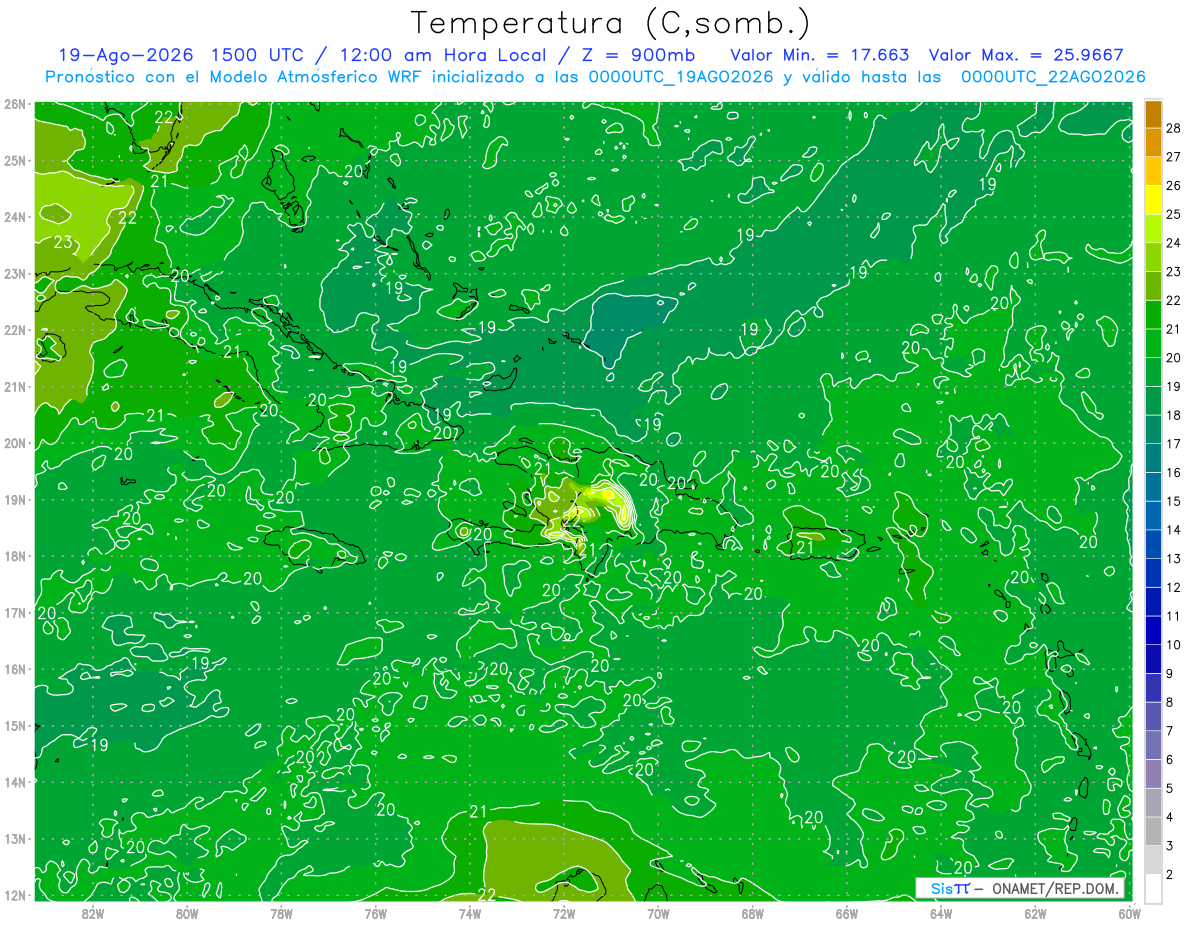1200x927 pixels.
Task: Click the teal legend swatch between 17 and 18
Action: pos(1153,429)
